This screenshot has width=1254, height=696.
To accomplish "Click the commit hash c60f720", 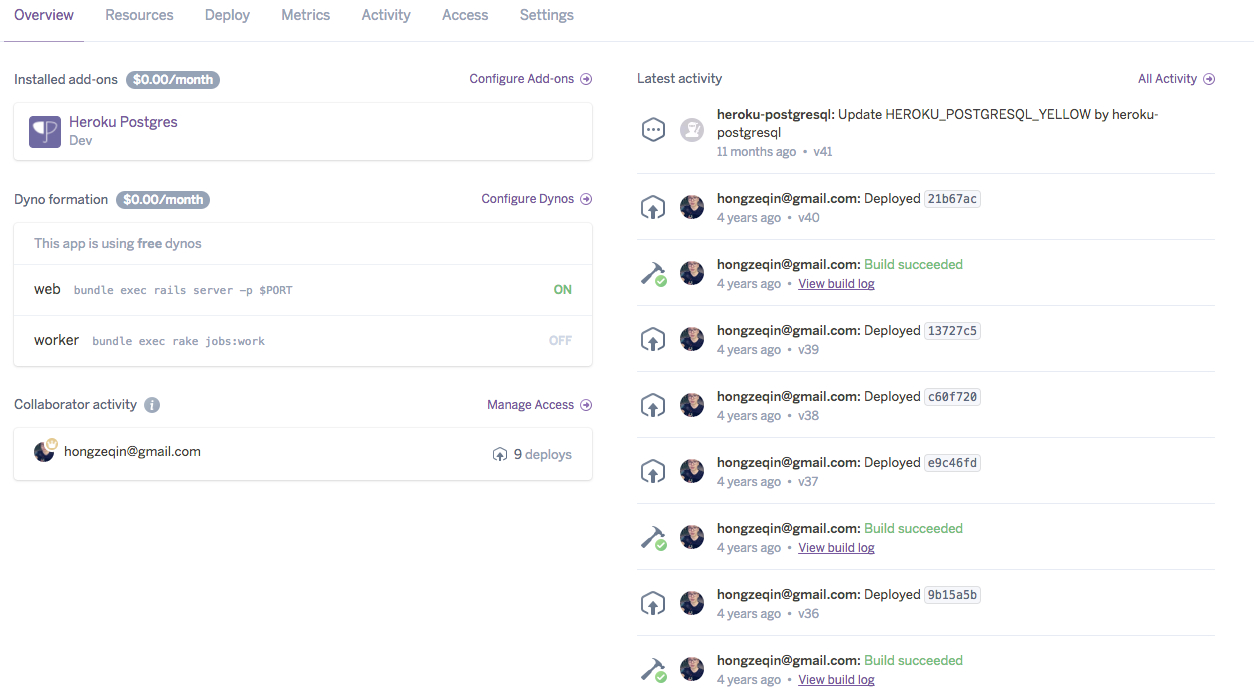I will (x=952, y=397).
